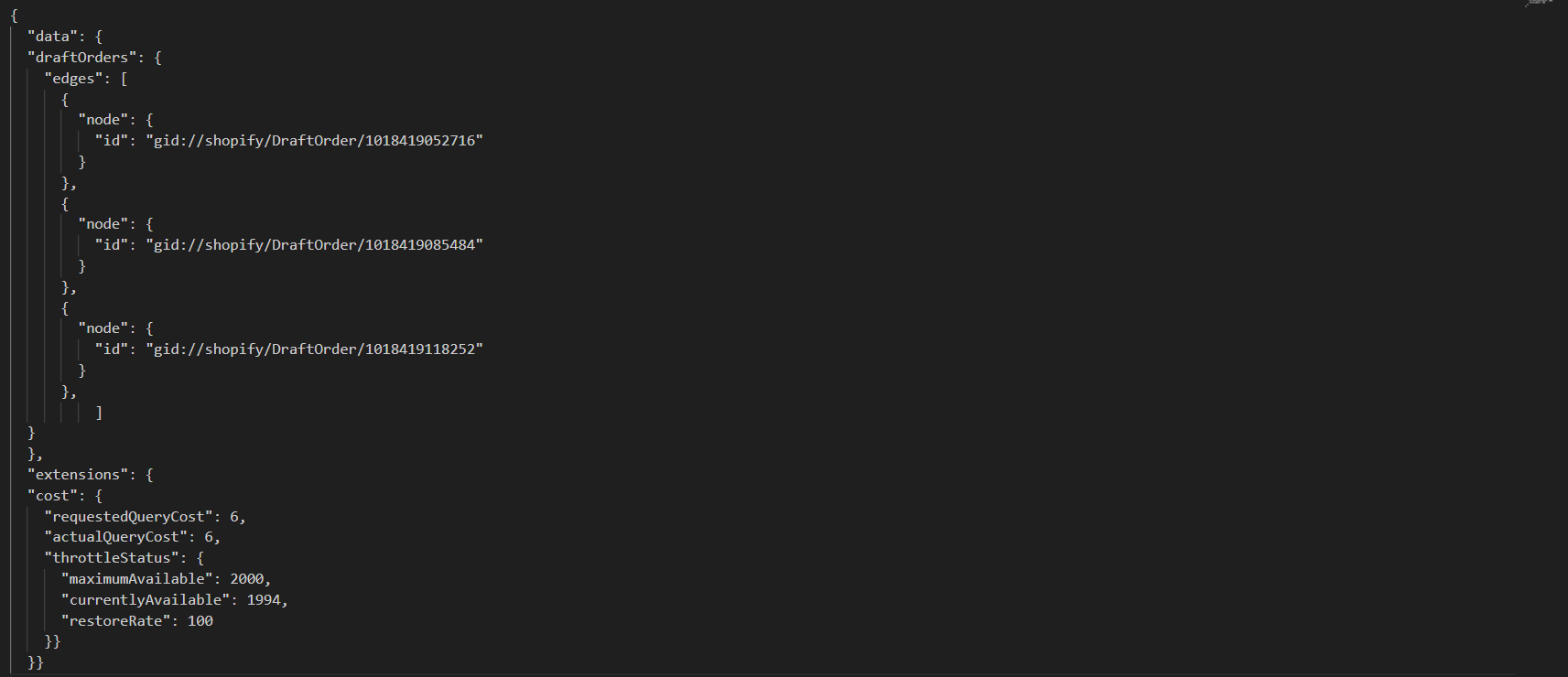
Task: Click the DraftOrder ID ending in 085484
Action: 314,245
